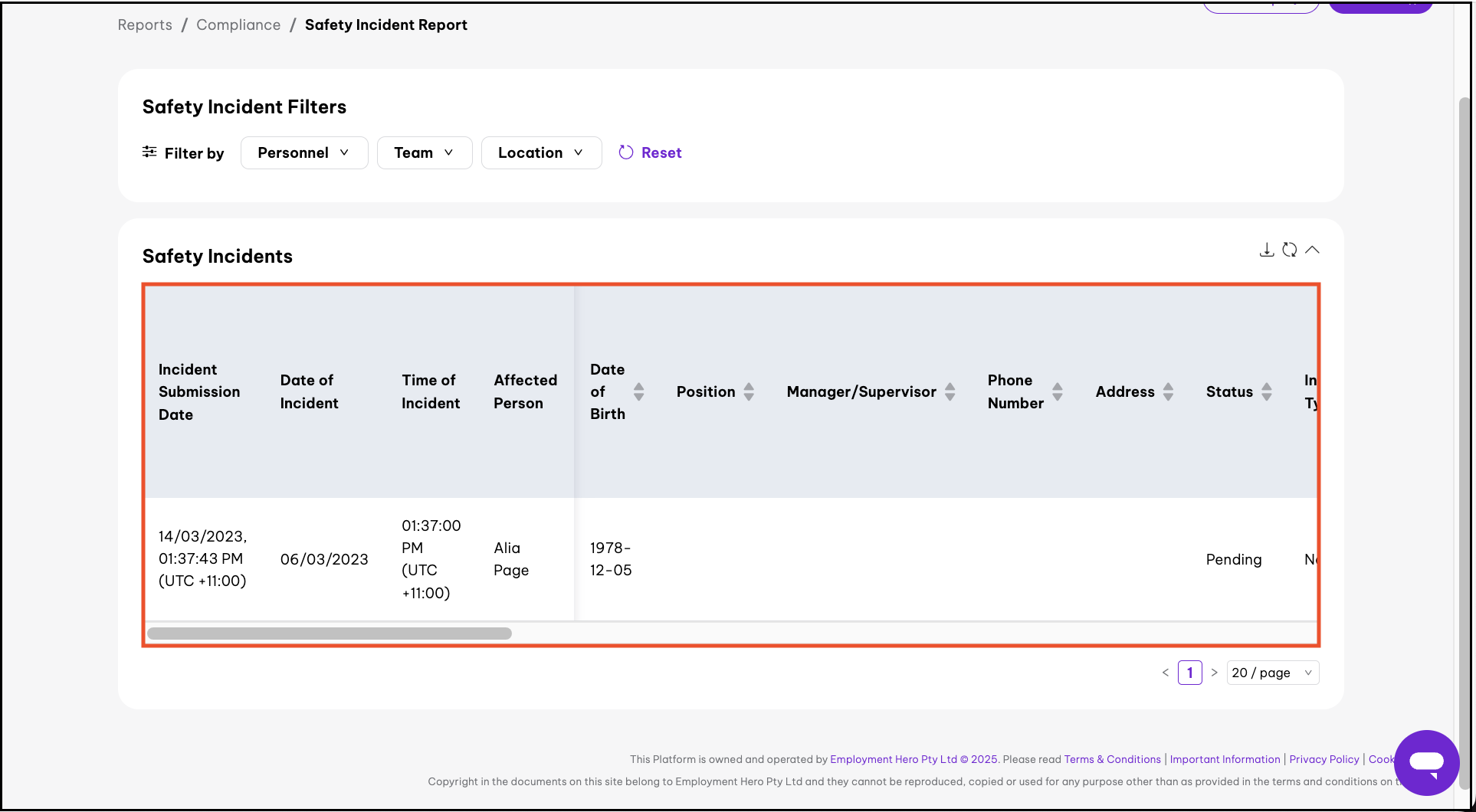Sort the Manager/Supervisor column

[x=950, y=391]
